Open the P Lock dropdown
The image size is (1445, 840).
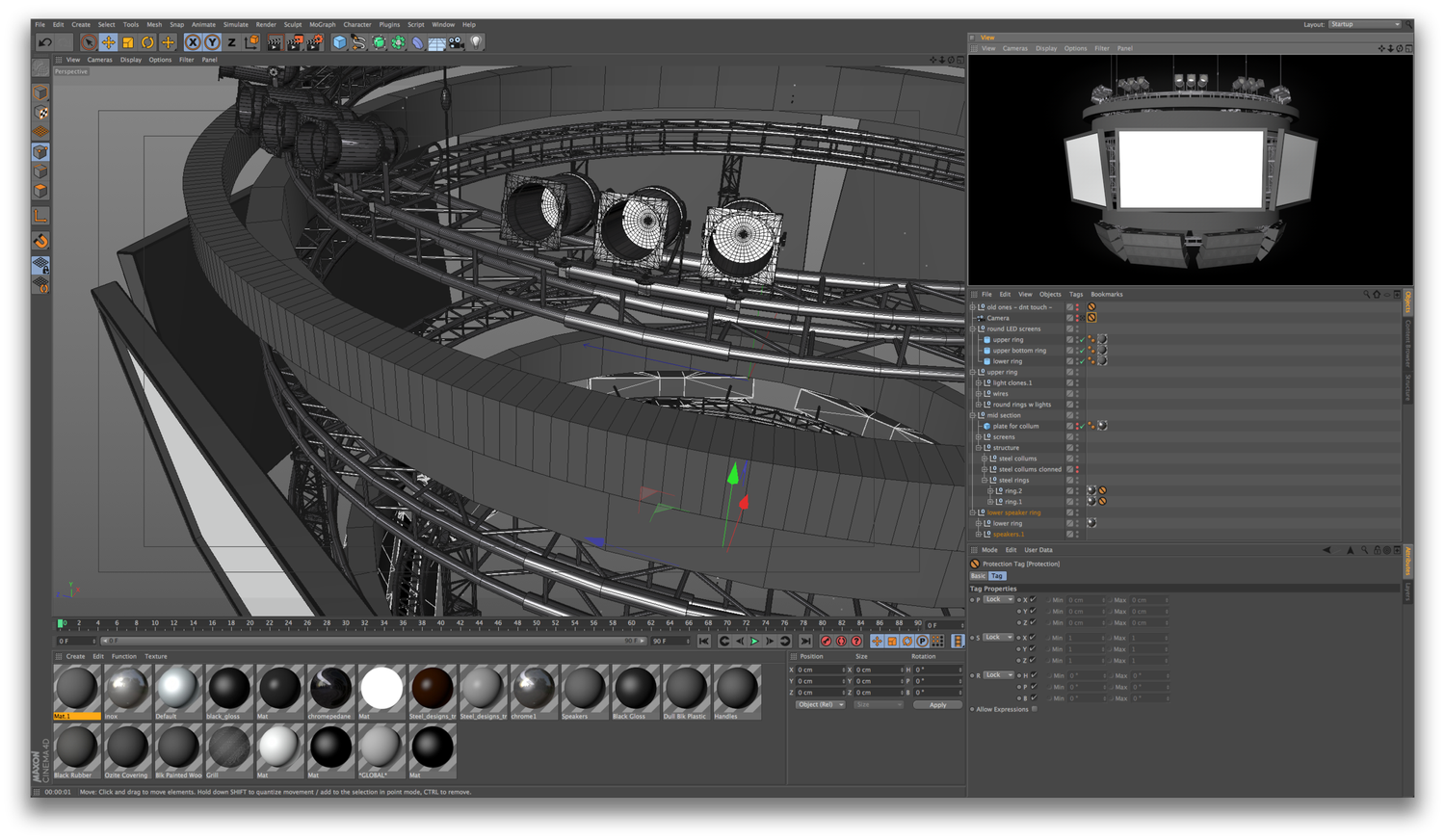click(x=998, y=599)
